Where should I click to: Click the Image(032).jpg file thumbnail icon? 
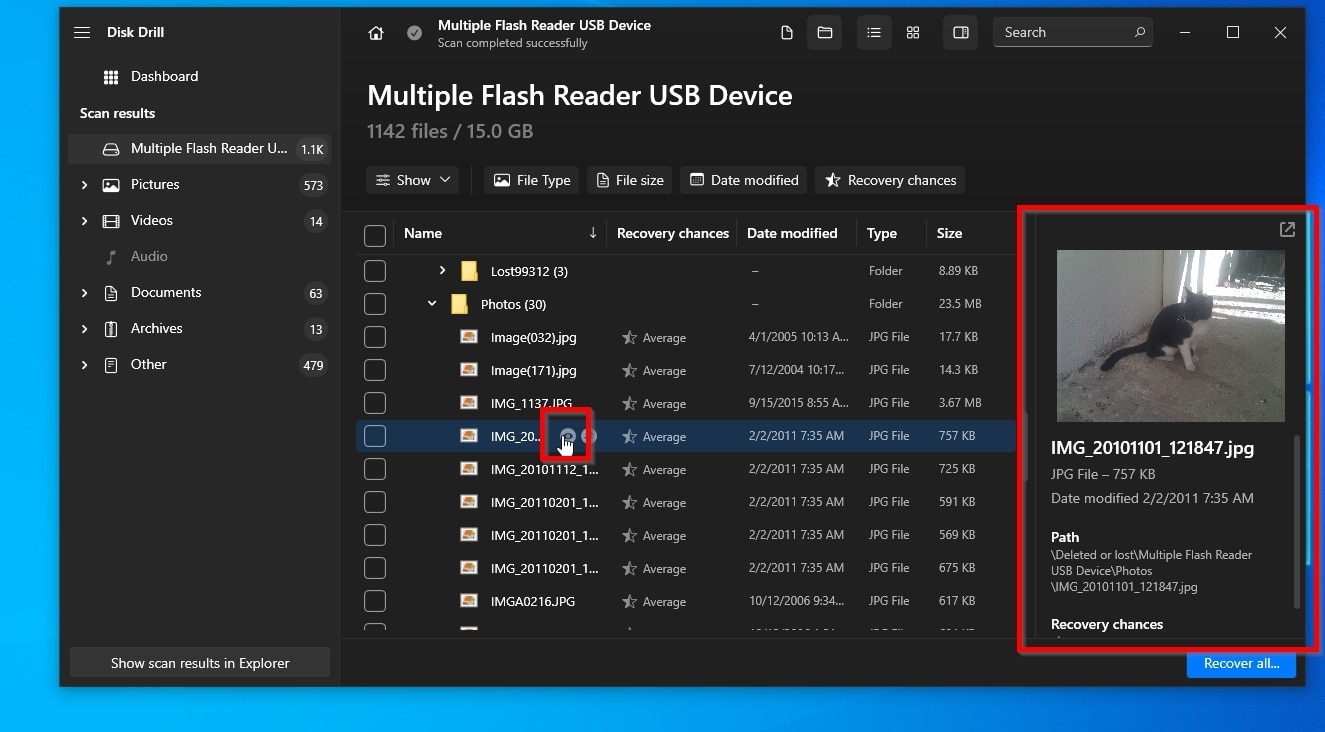pos(469,337)
